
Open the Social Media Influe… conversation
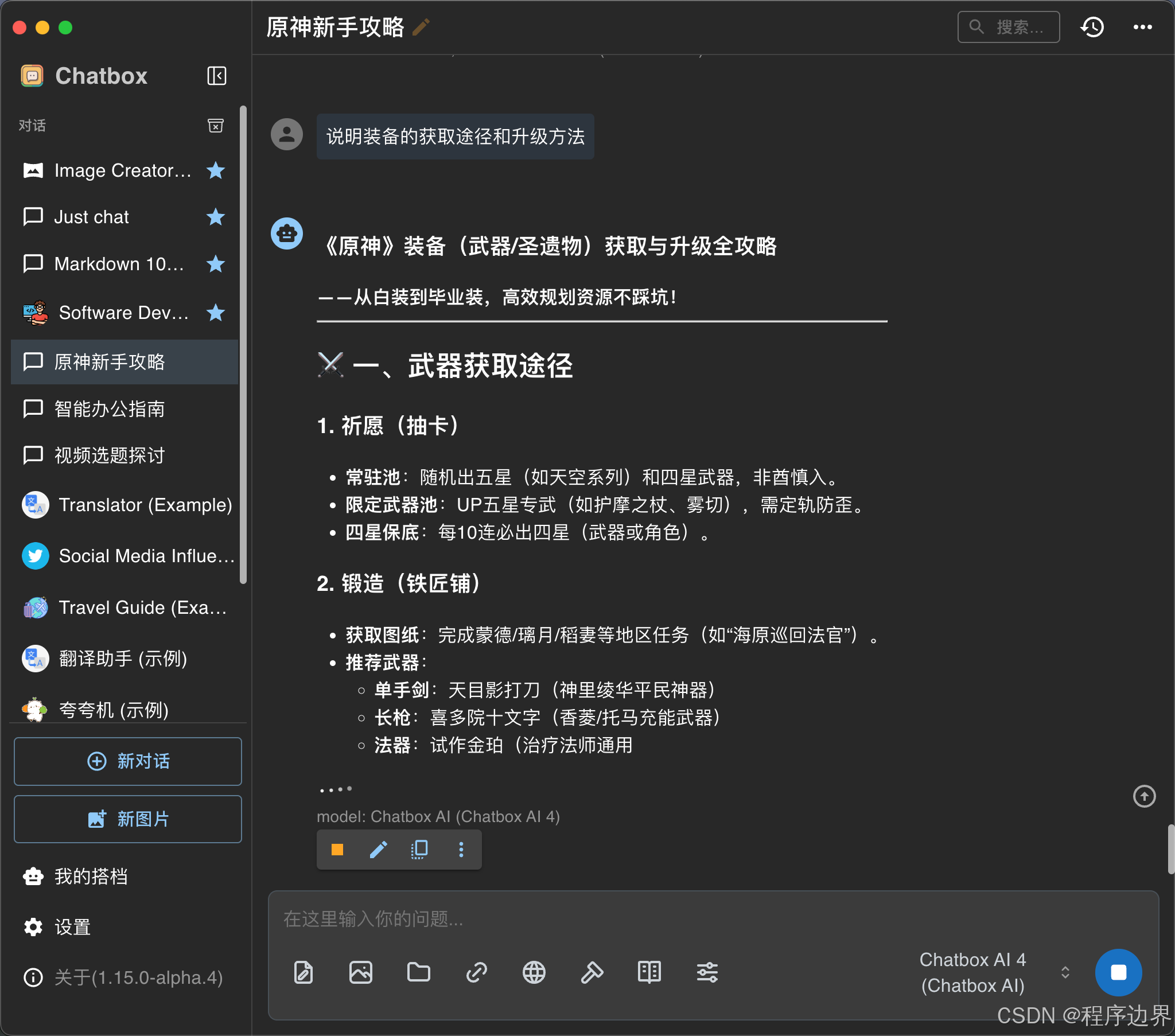(124, 556)
